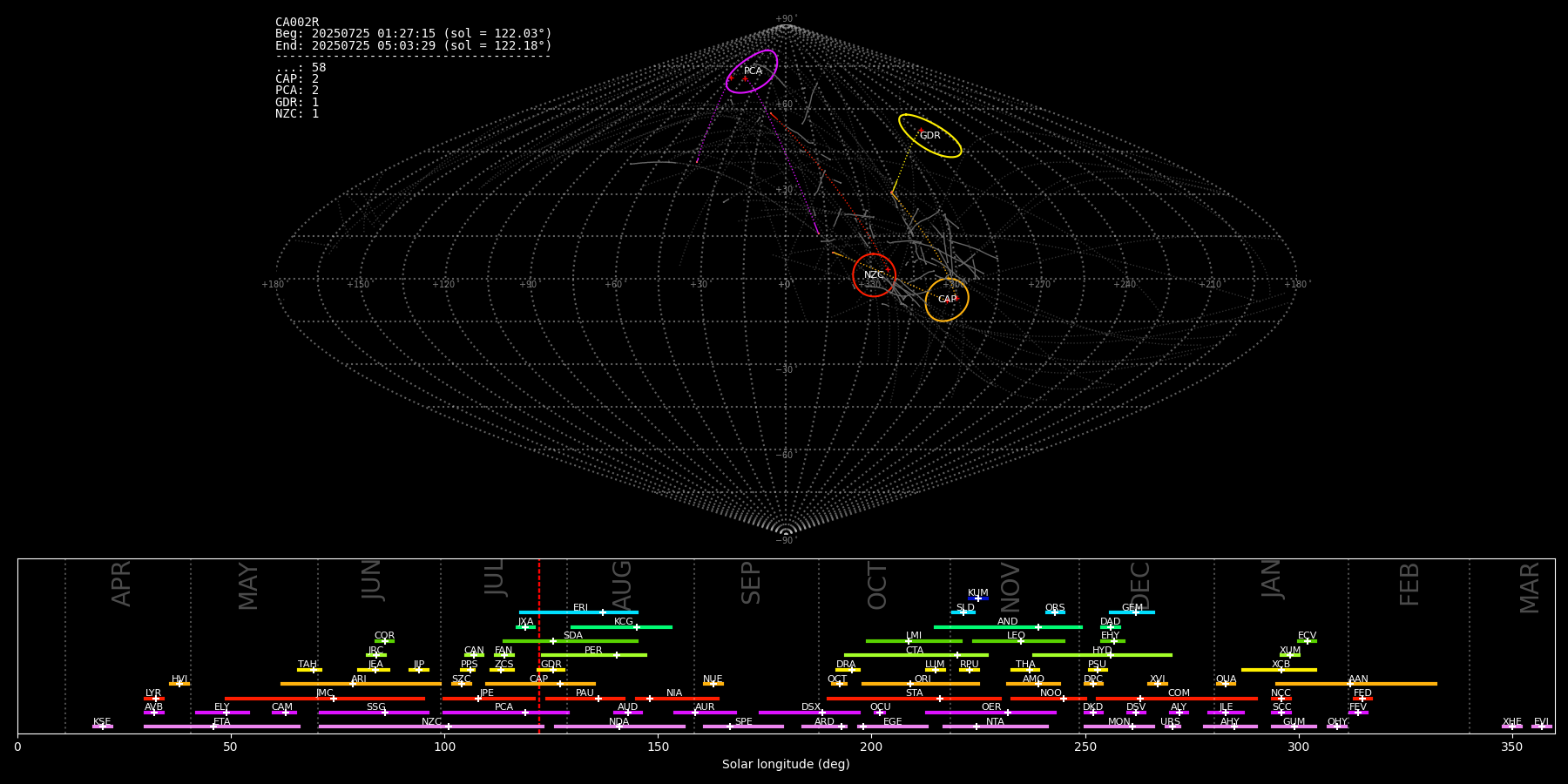Click the SEP month label
This screenshot has height=784, width=1568.
coord(751,583)
